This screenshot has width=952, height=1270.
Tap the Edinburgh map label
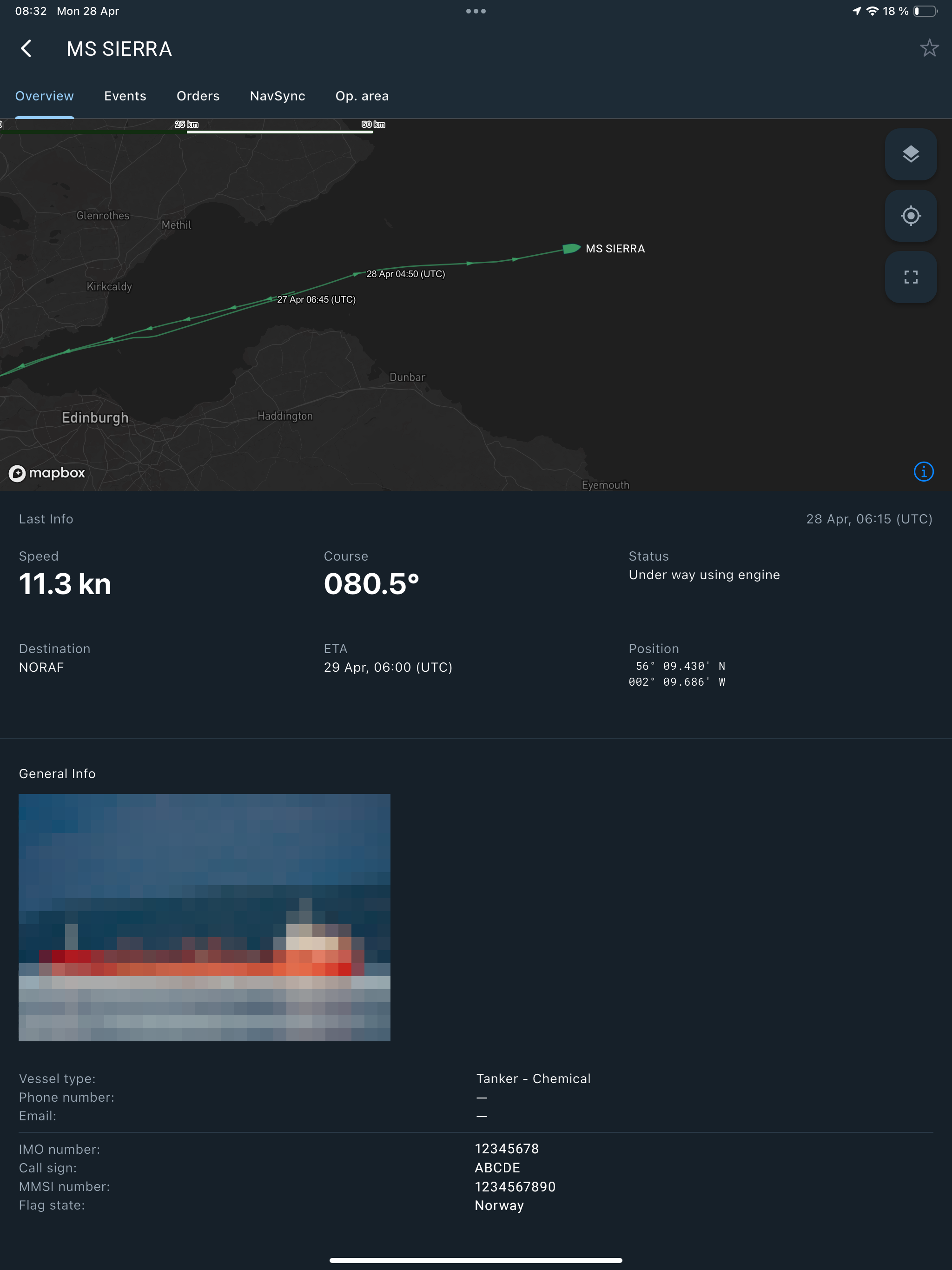(x=95, y=417)
